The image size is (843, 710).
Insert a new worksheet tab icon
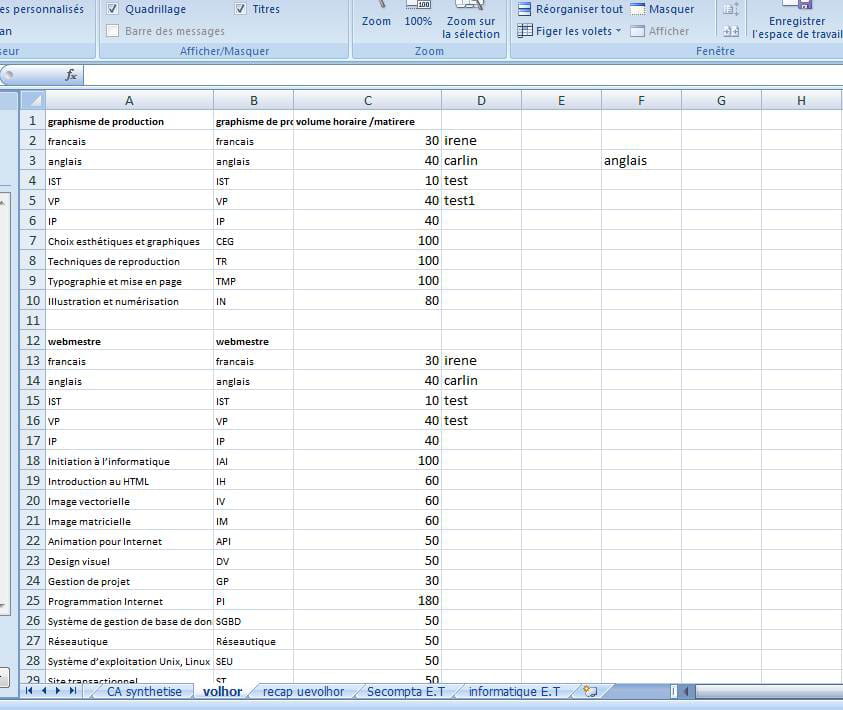coord(590,691)
